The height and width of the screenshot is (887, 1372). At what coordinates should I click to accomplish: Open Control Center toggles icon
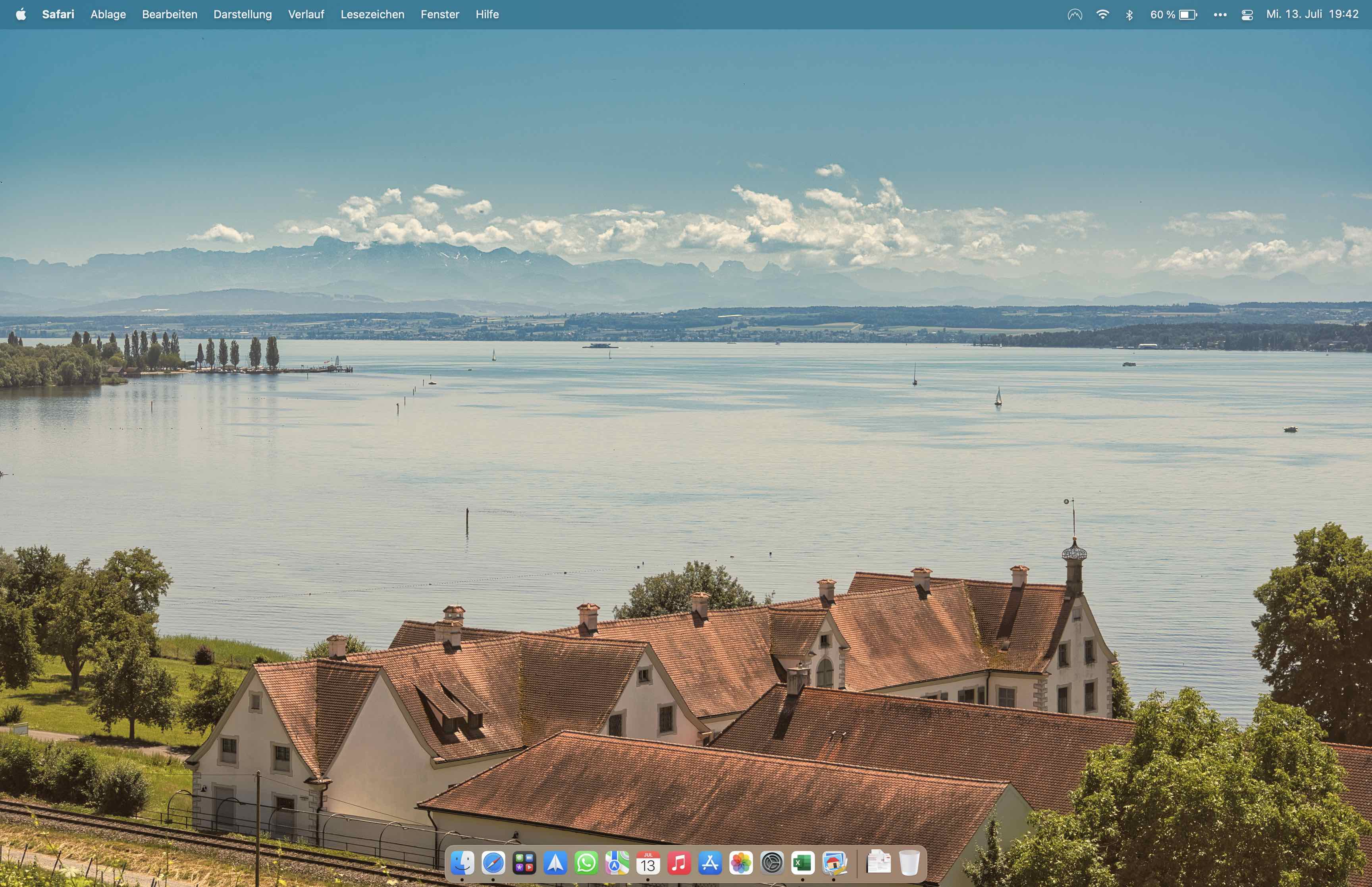coord(1247,15)
